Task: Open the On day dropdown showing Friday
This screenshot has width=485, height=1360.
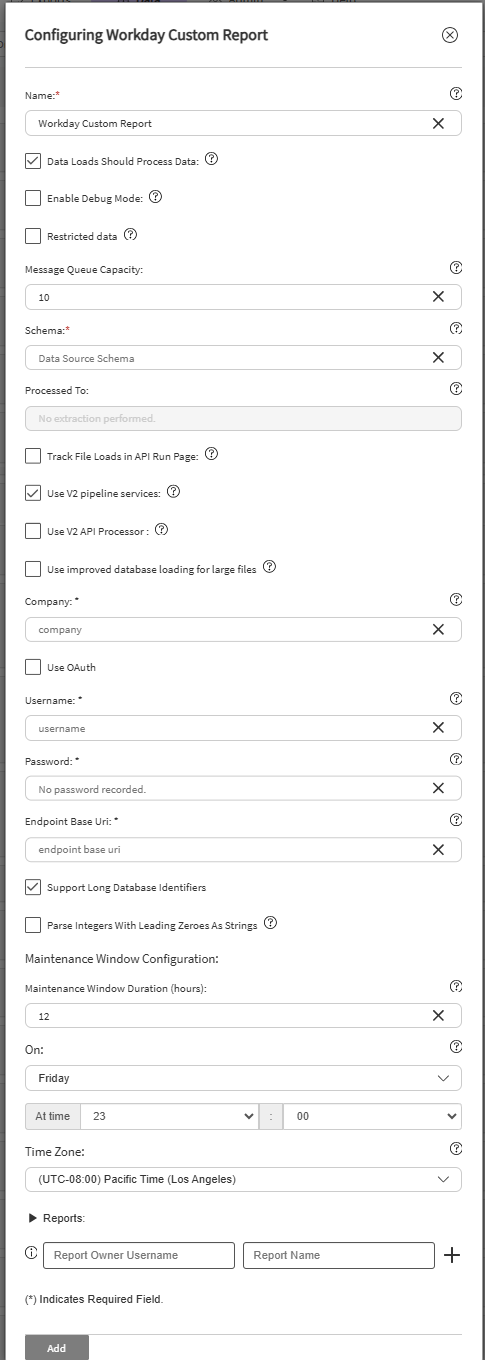Action: [243, 1078]
